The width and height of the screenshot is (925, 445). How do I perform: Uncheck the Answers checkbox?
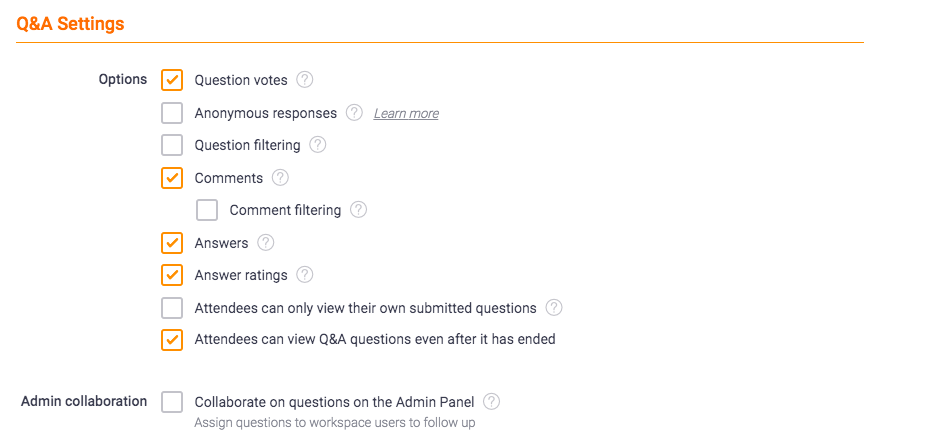pyautogui.click(x=172, y=243)
